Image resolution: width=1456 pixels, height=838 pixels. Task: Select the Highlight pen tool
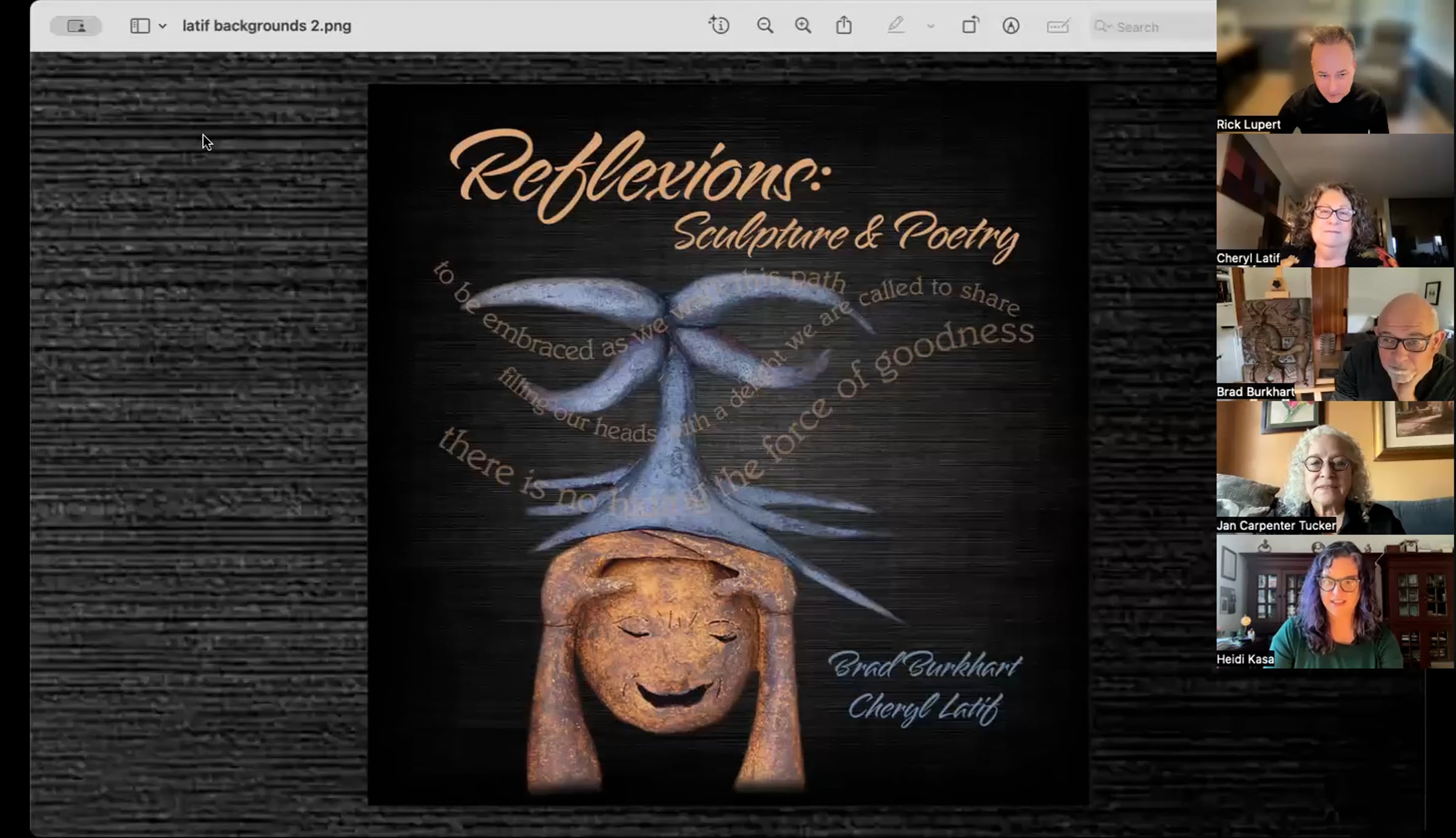pyautogui.click(x=895, y=26)
